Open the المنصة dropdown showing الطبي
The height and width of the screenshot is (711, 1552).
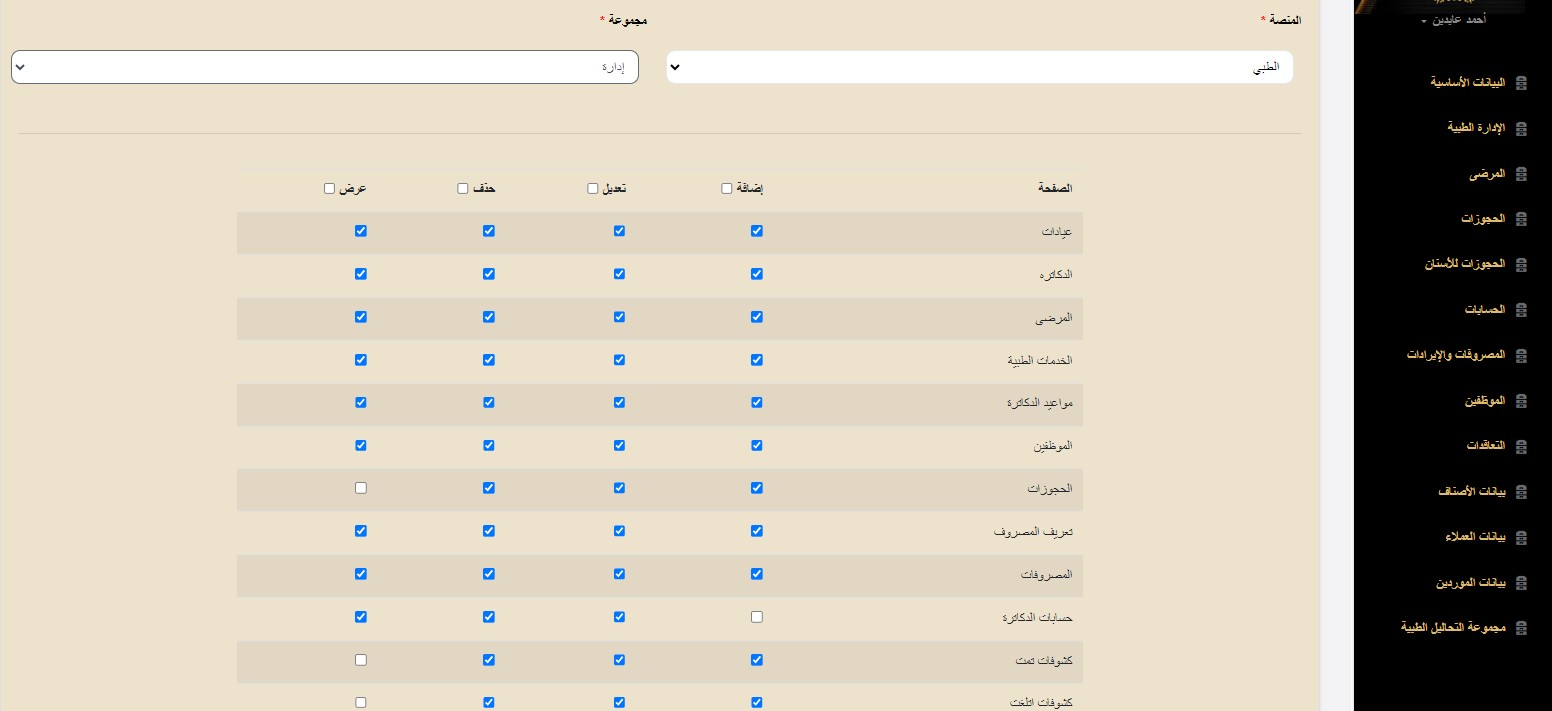(980, 67)
